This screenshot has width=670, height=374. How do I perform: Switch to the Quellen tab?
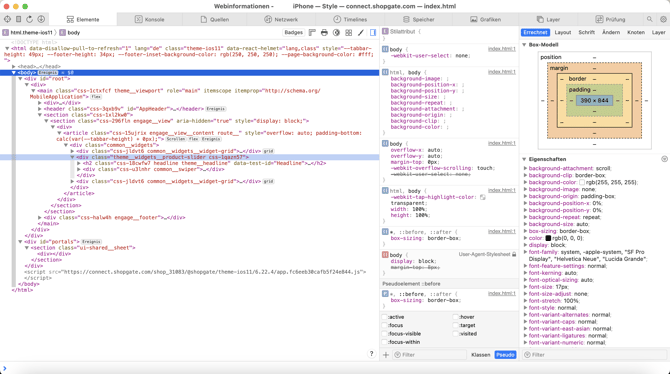[215, 19]
